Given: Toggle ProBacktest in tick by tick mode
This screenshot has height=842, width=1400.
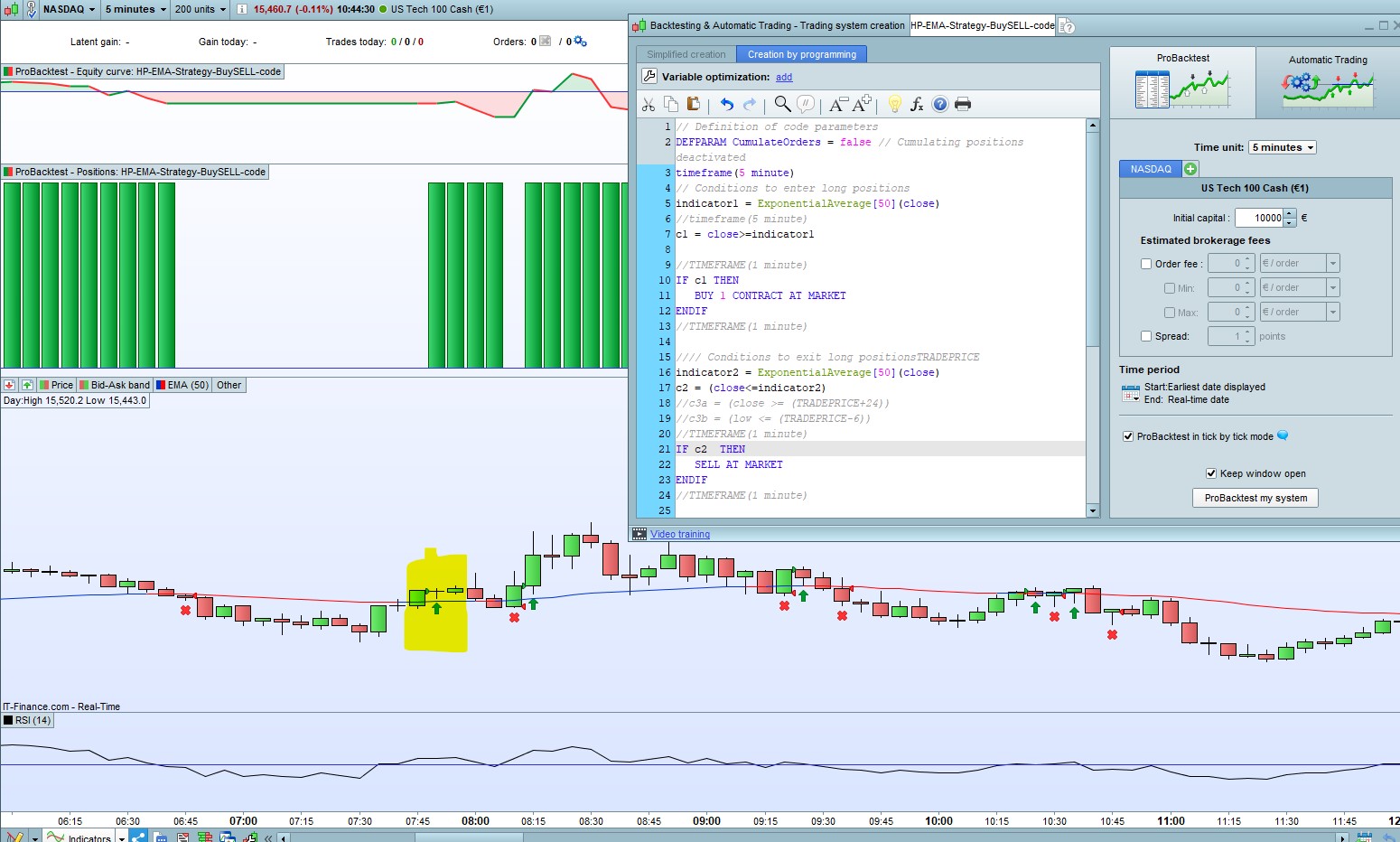Looking at the screenshot, I should 1128,436.
